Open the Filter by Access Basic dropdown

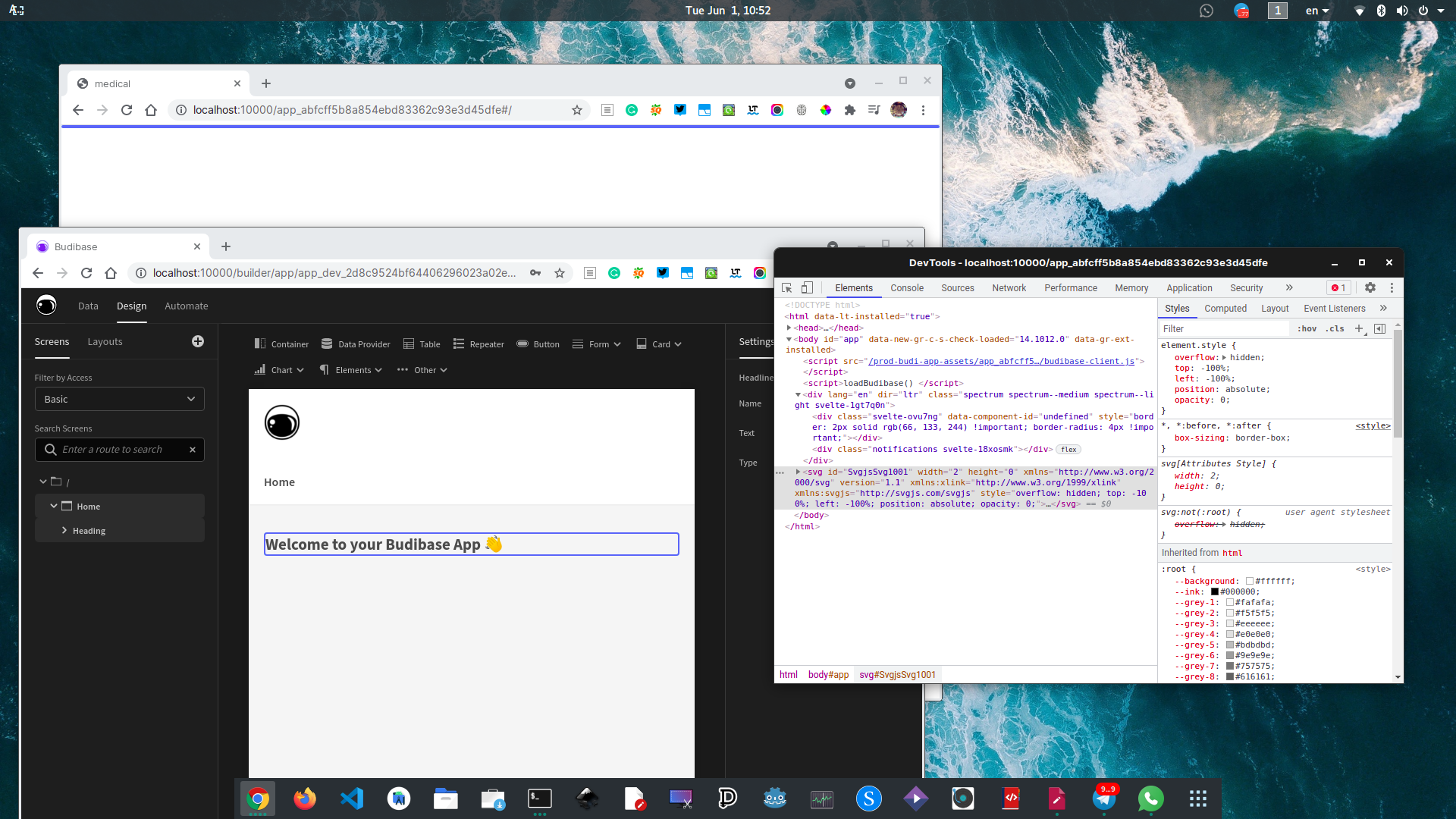coord(120,399)
